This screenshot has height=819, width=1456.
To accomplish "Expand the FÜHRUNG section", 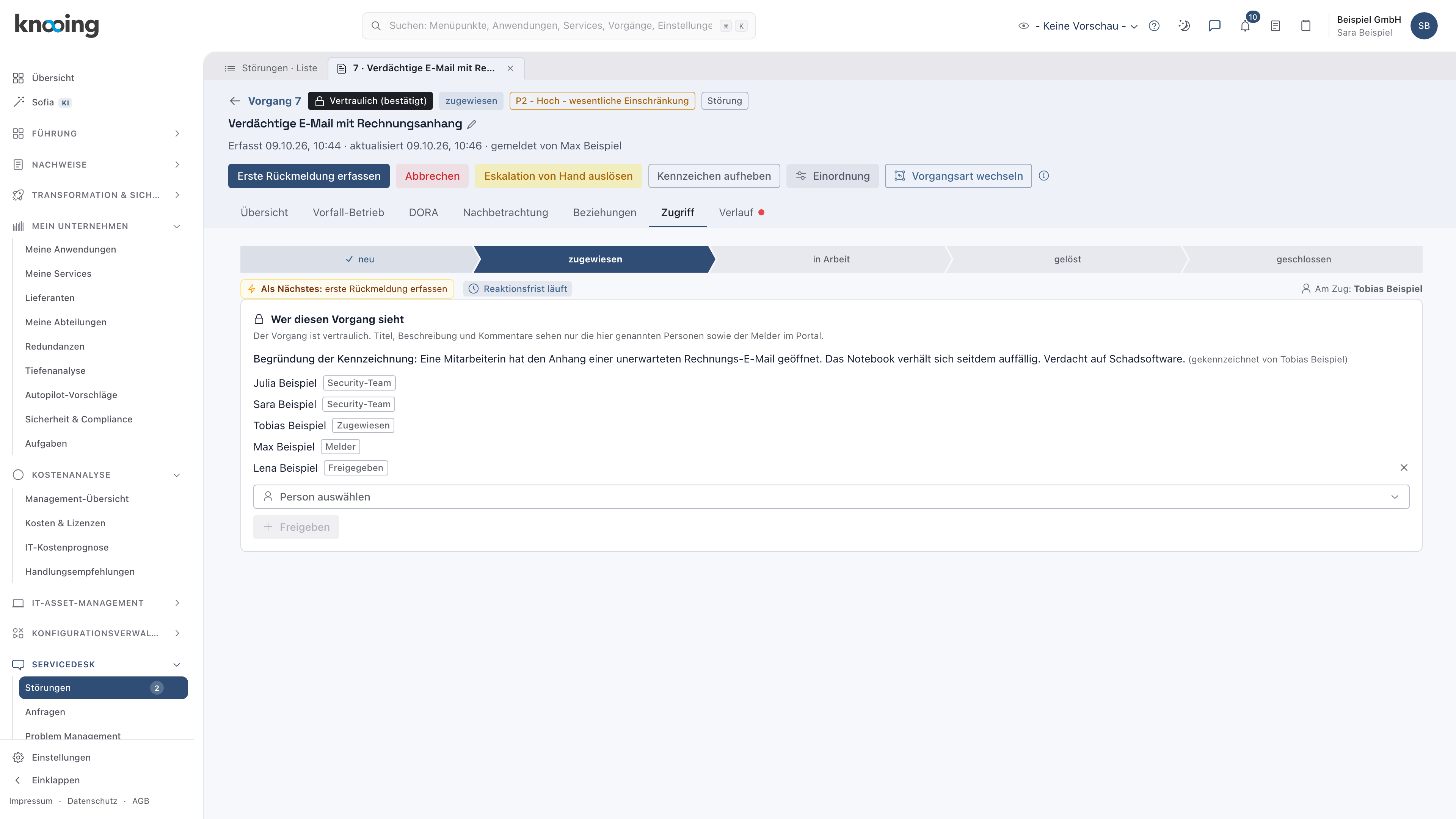I will click(x=97, y=133).
